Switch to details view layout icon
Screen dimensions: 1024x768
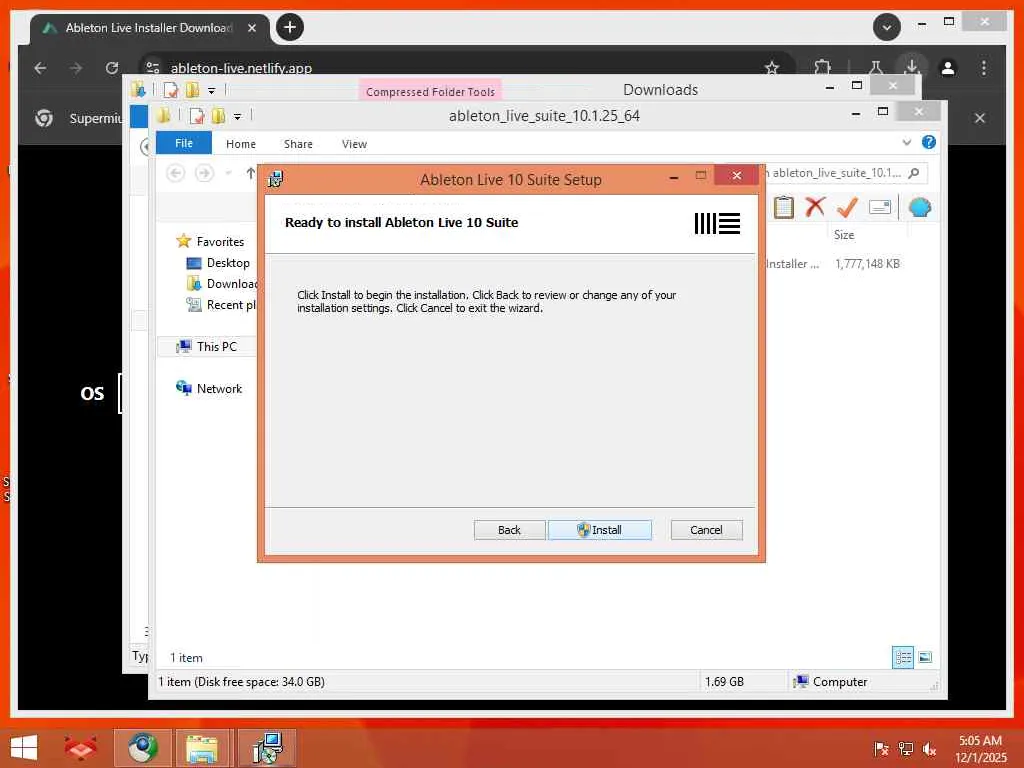(903, 657)
